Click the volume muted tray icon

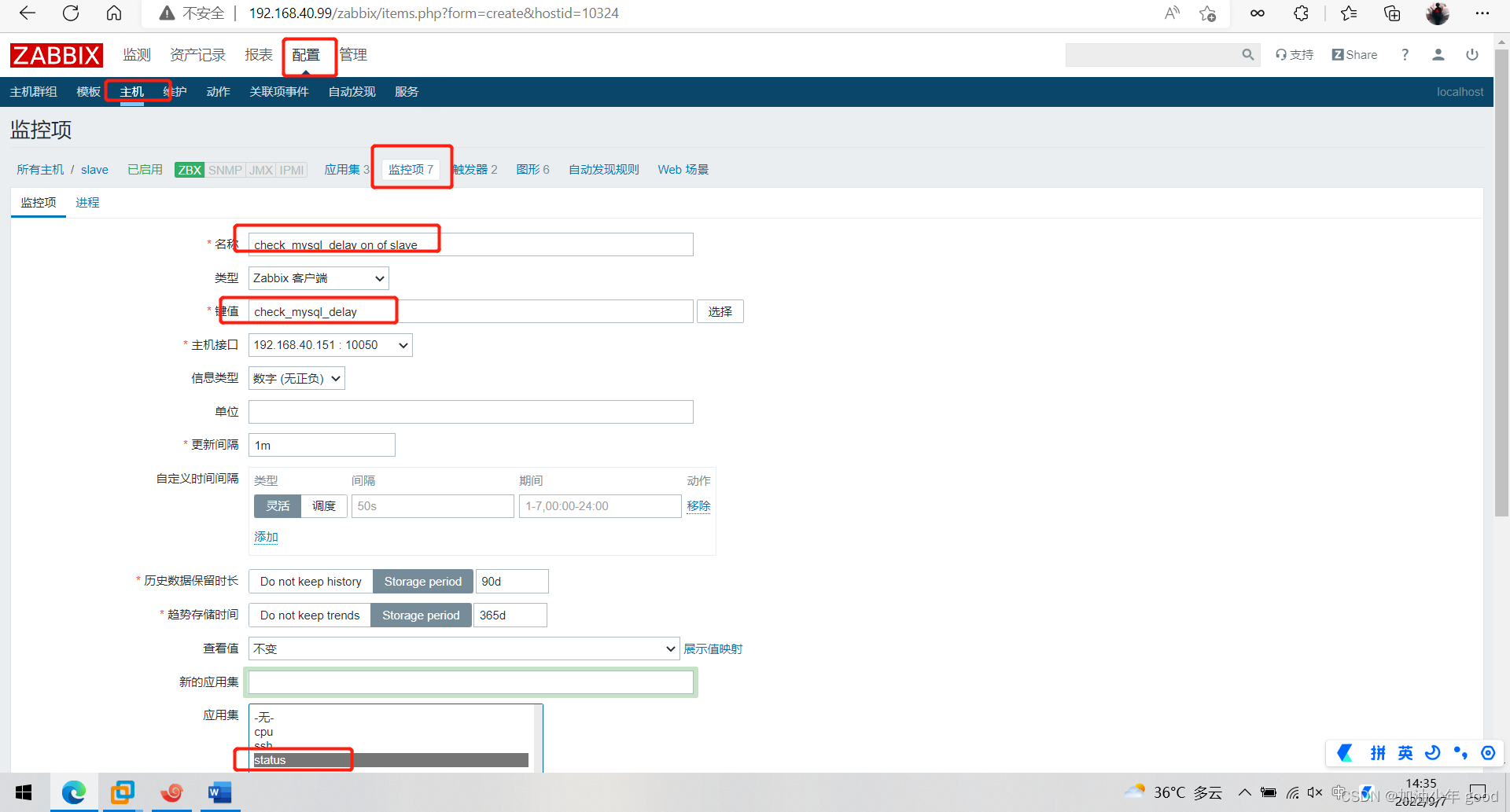tap(1315, 792)
